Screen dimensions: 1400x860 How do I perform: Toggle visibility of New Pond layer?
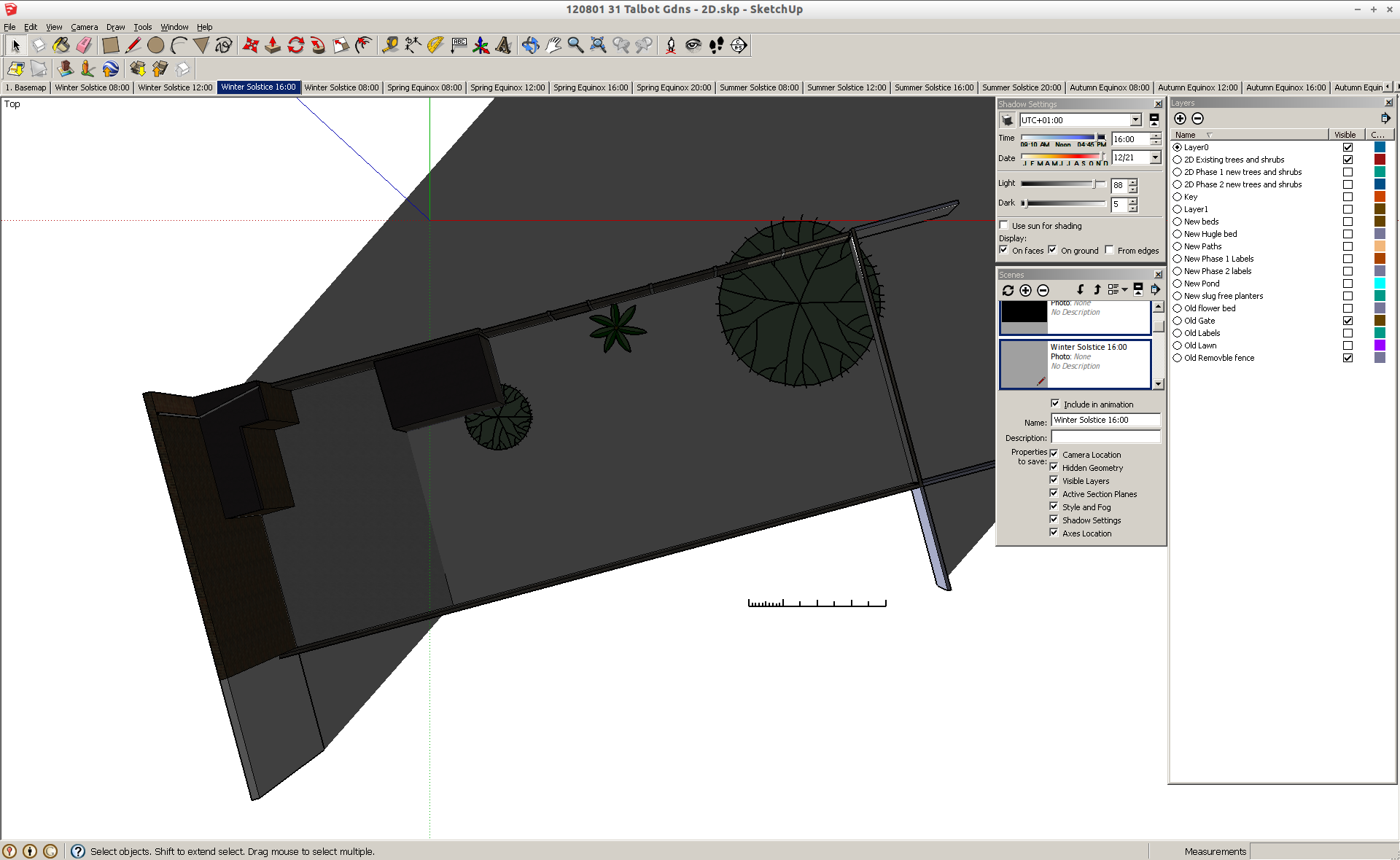(x=1347, y=284)
